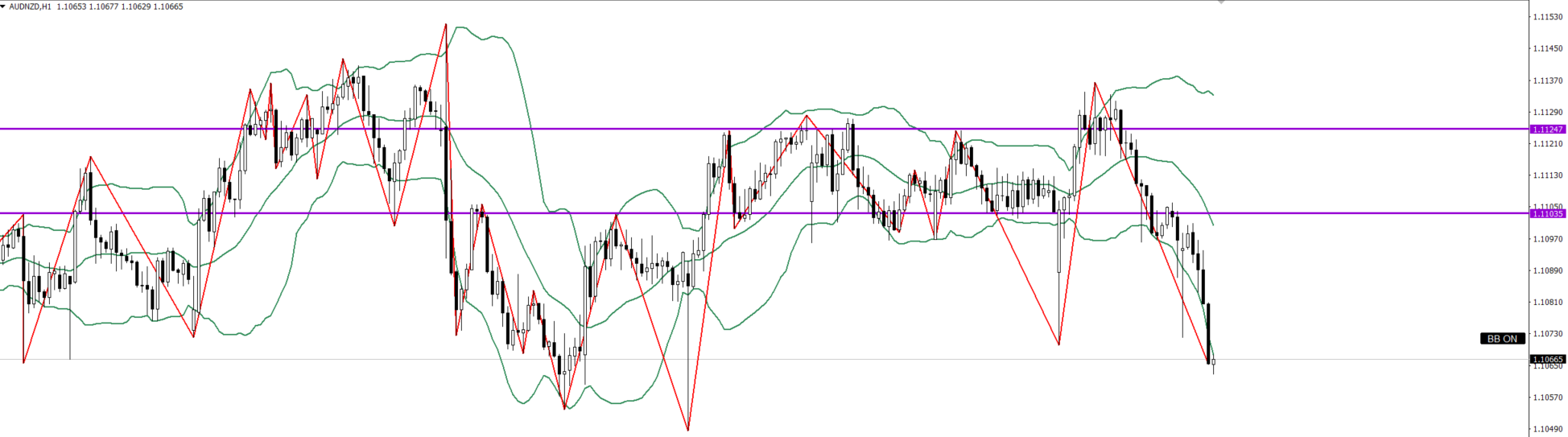Open the dropdown arrow beside AUDNZD,H1
This screenshot has width=1568, height=437.
point(3,6)
